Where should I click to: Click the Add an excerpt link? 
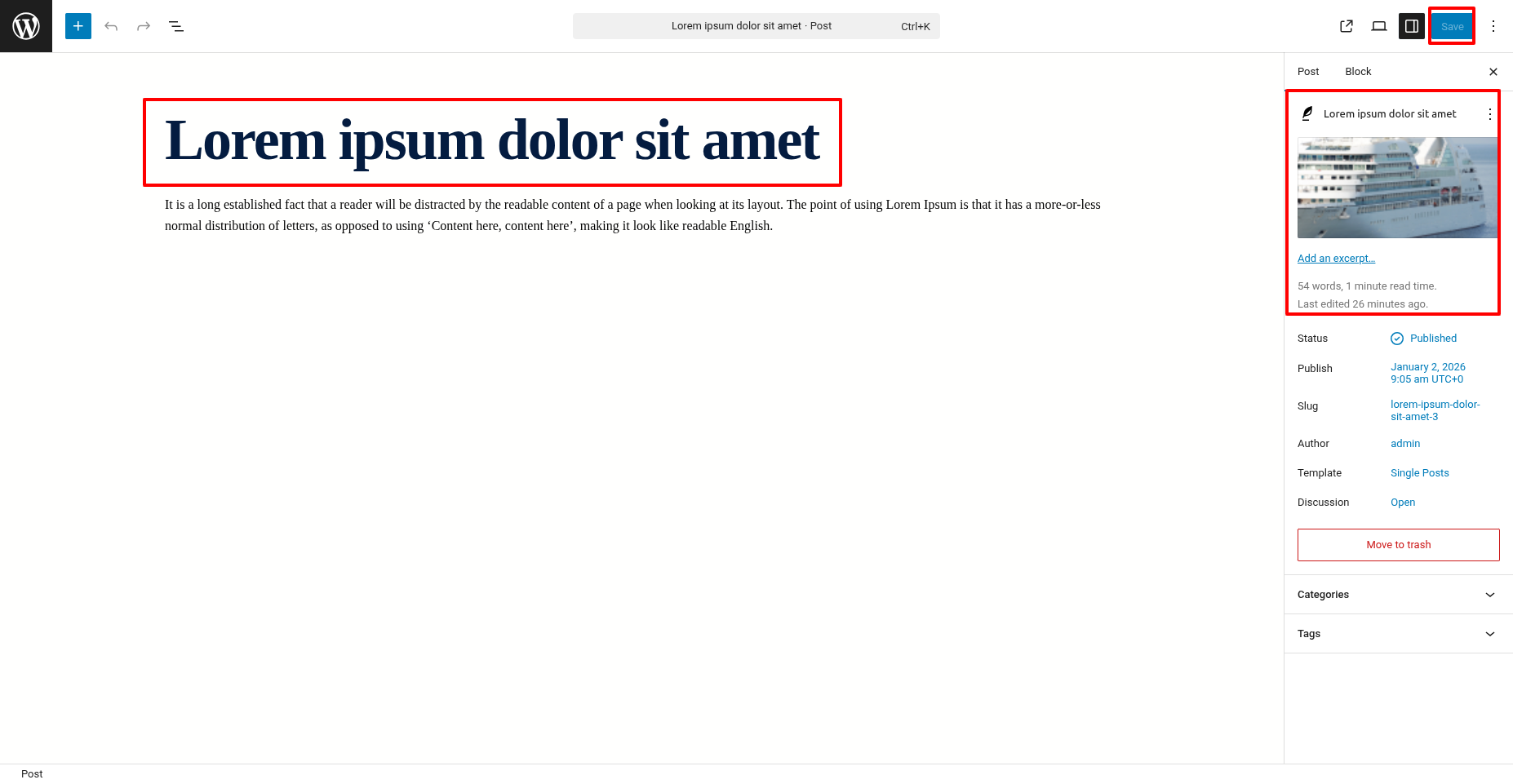point(1336,259)
